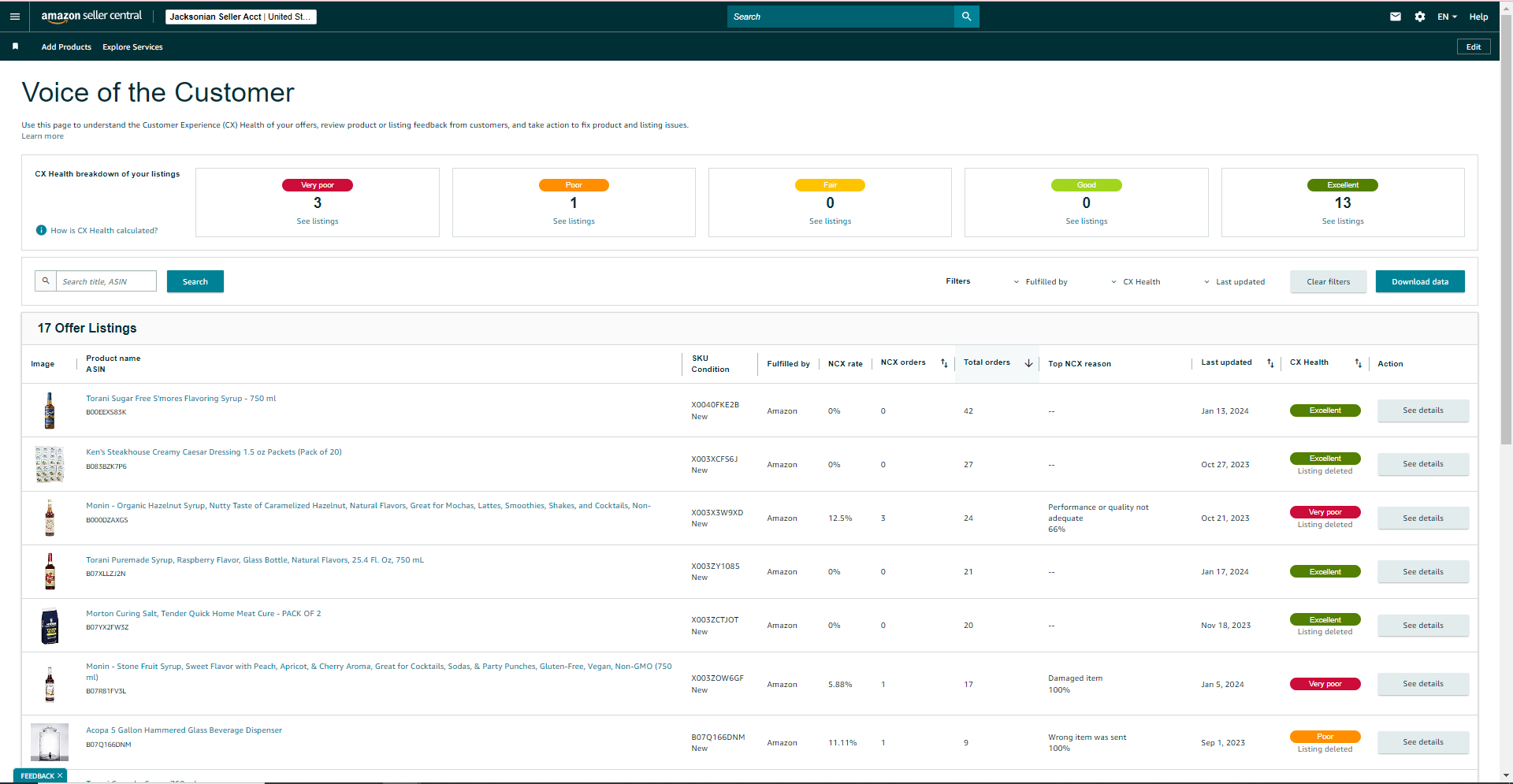Click the magnifier icon in listing search
Image resolution: width=1513 pixels, height=784 pixels.
(46, 281)
